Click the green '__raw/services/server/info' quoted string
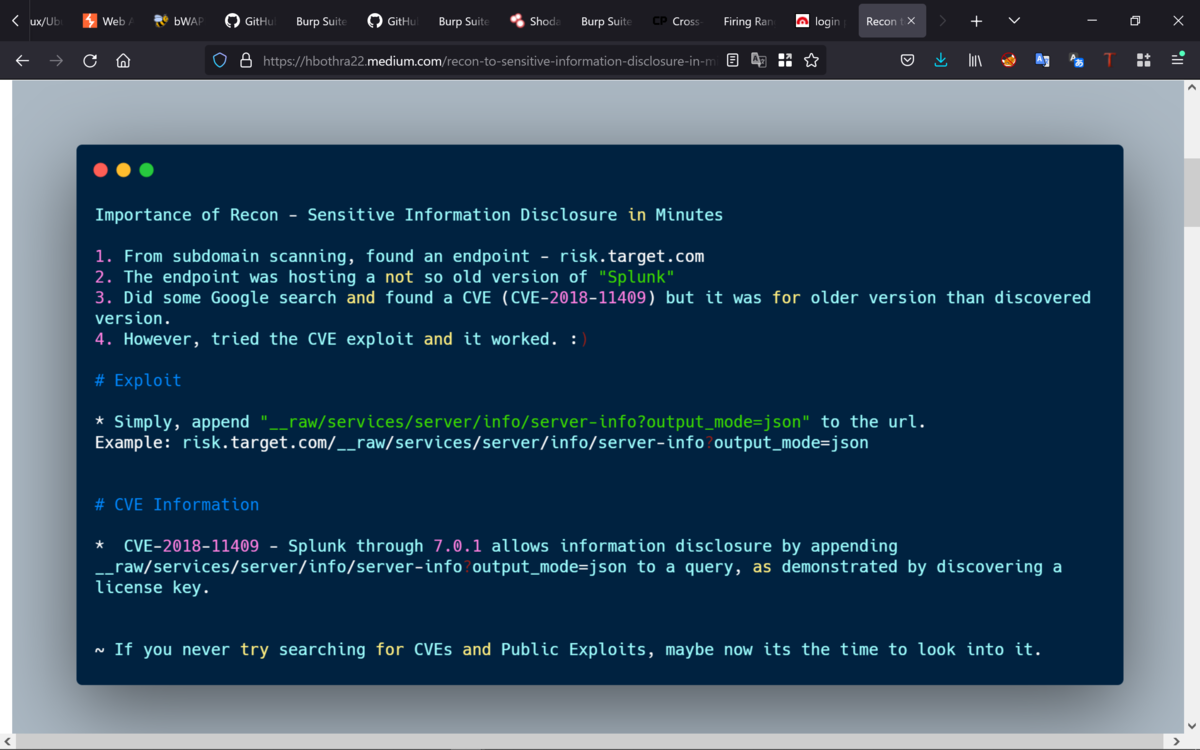 point(535,422)
